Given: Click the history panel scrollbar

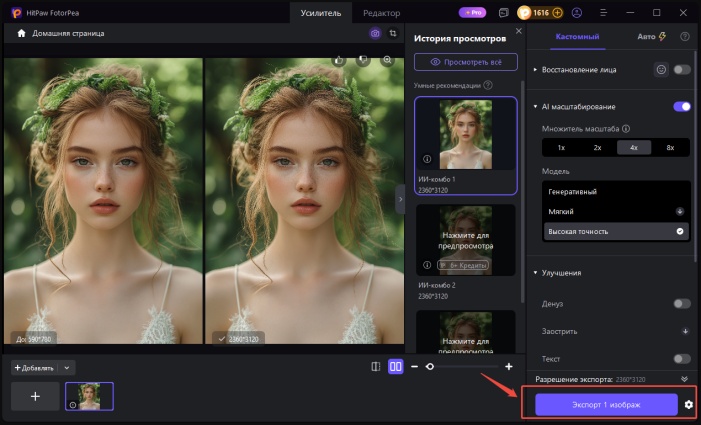Looking at the screenshot, I should [523, 191].
